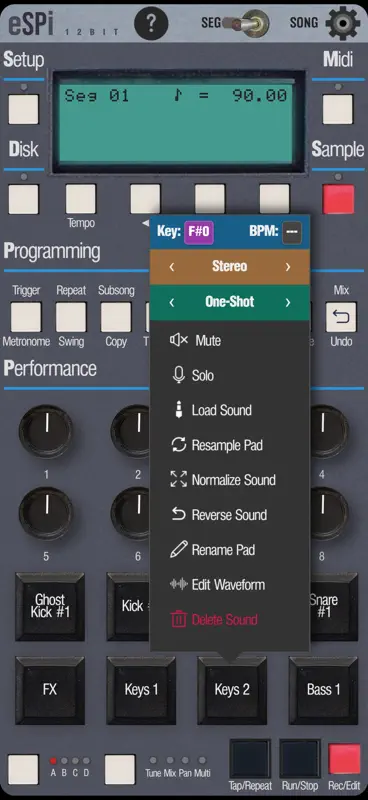Choose Normalize Sound menu entry
Image resolution: width=368 pixels, height=800 pixels.
click(230, 480)
